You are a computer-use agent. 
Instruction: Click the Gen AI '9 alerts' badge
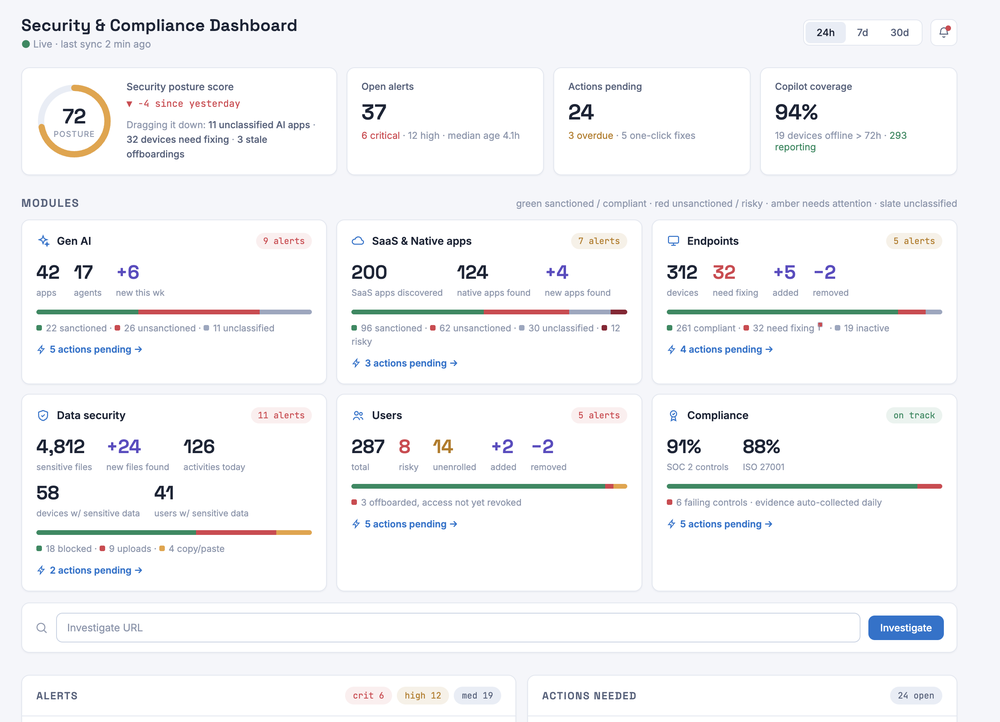tap(284, 241)
